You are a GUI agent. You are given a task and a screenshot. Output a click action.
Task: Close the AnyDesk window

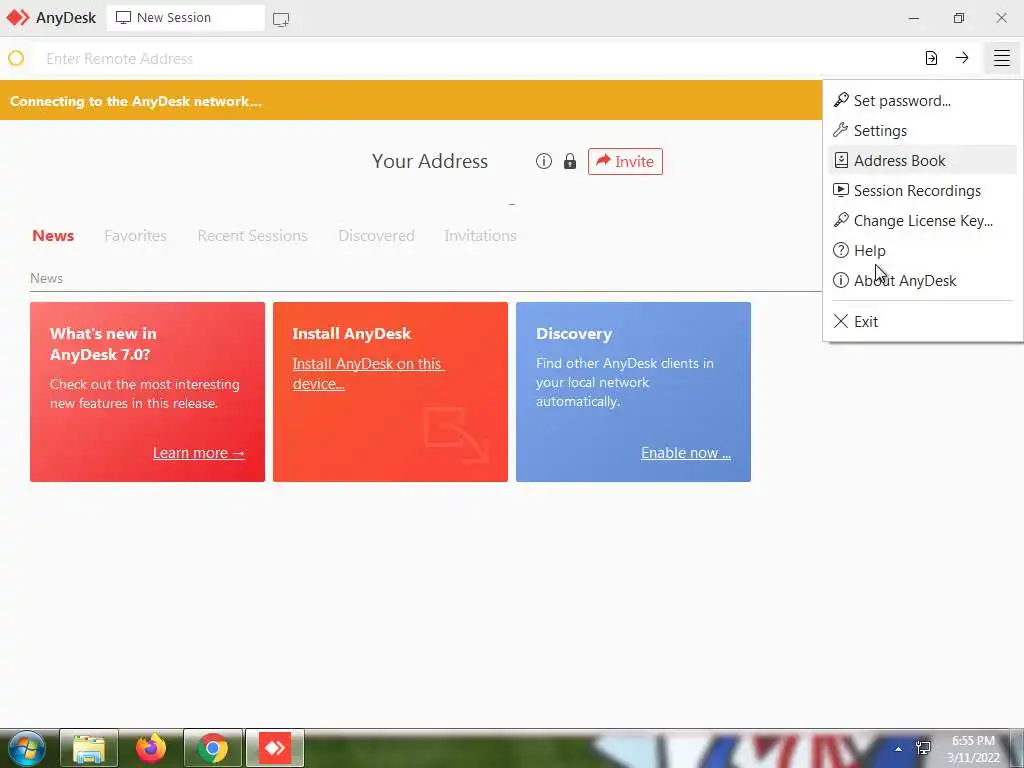point(1001,18)
